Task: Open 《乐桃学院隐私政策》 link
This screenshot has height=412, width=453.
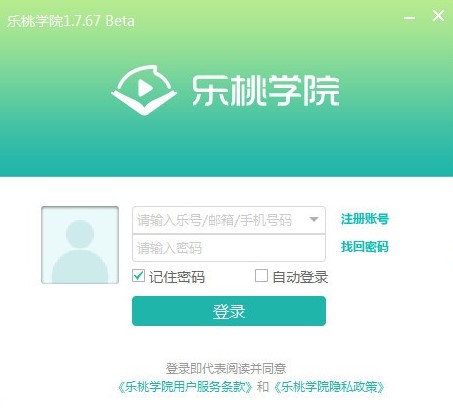Action: (x=329, y=387)
